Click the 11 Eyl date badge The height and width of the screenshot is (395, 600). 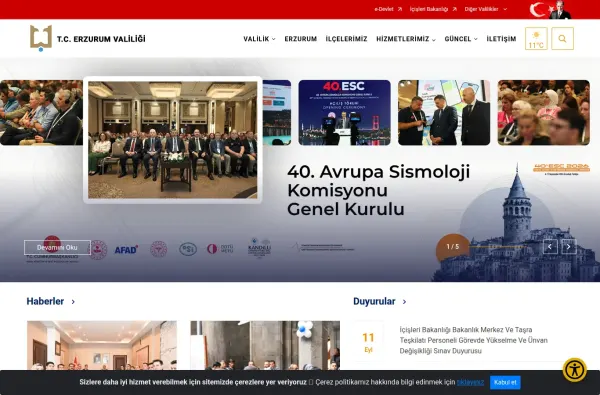tap(368, 342)
